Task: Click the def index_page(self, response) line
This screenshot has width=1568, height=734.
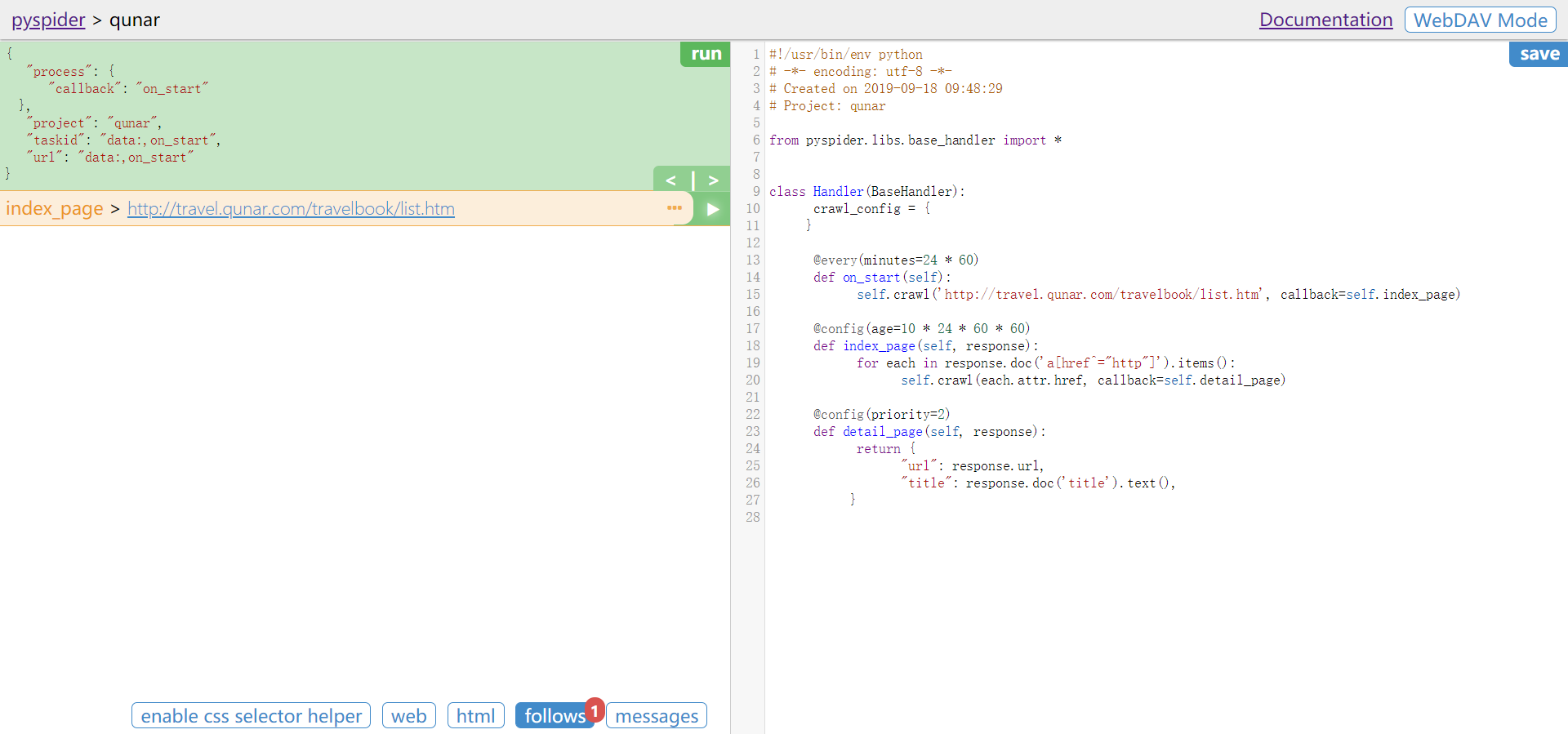Action: point(926,345)
